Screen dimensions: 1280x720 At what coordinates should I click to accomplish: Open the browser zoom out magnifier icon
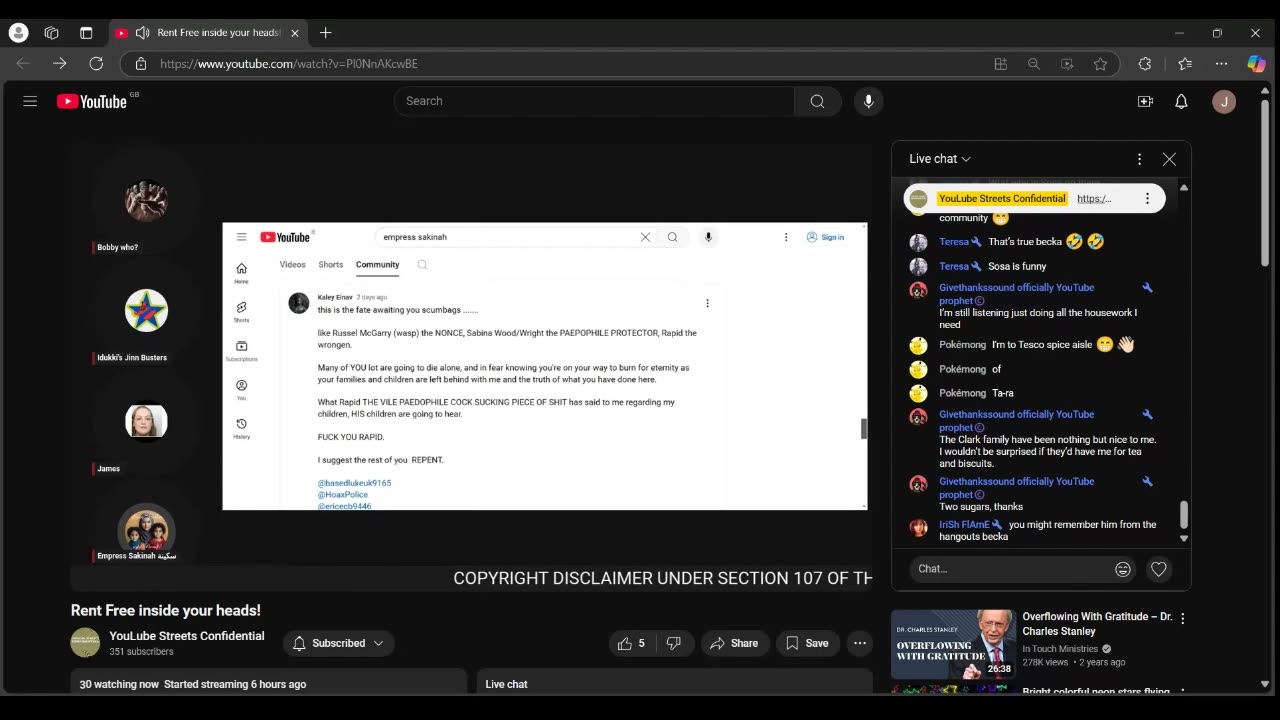1033,64
